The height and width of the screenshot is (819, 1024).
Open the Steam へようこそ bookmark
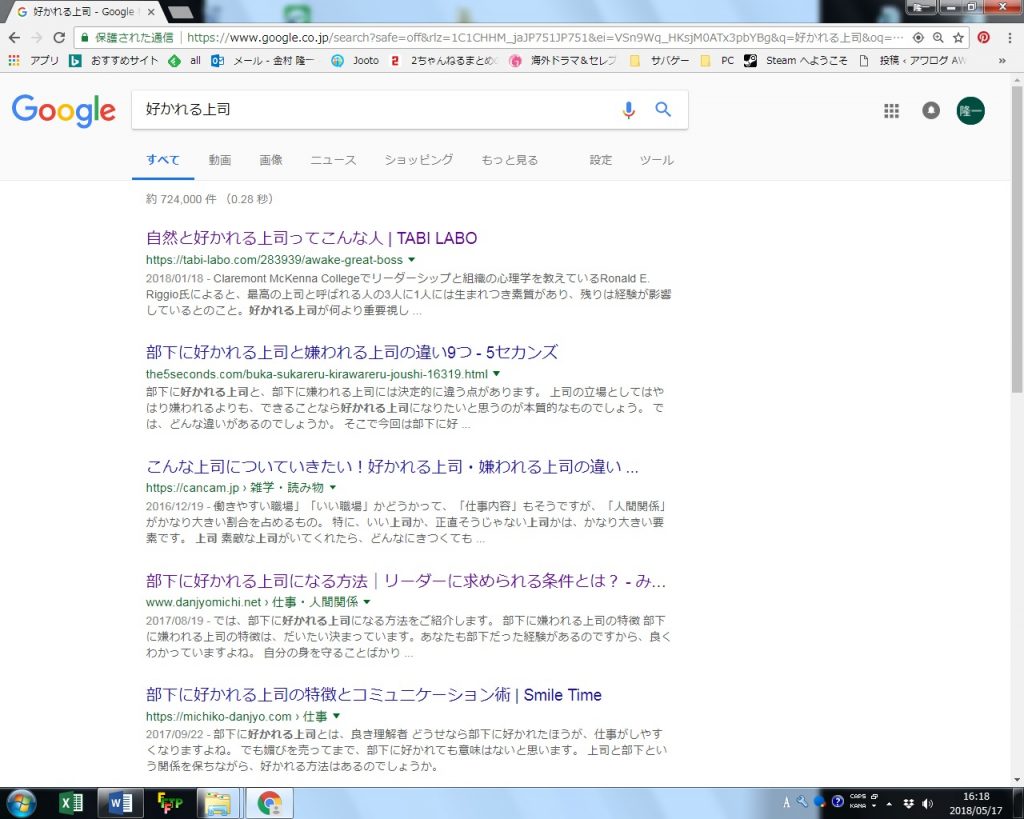pyautogui.click(x=796, y=61)
